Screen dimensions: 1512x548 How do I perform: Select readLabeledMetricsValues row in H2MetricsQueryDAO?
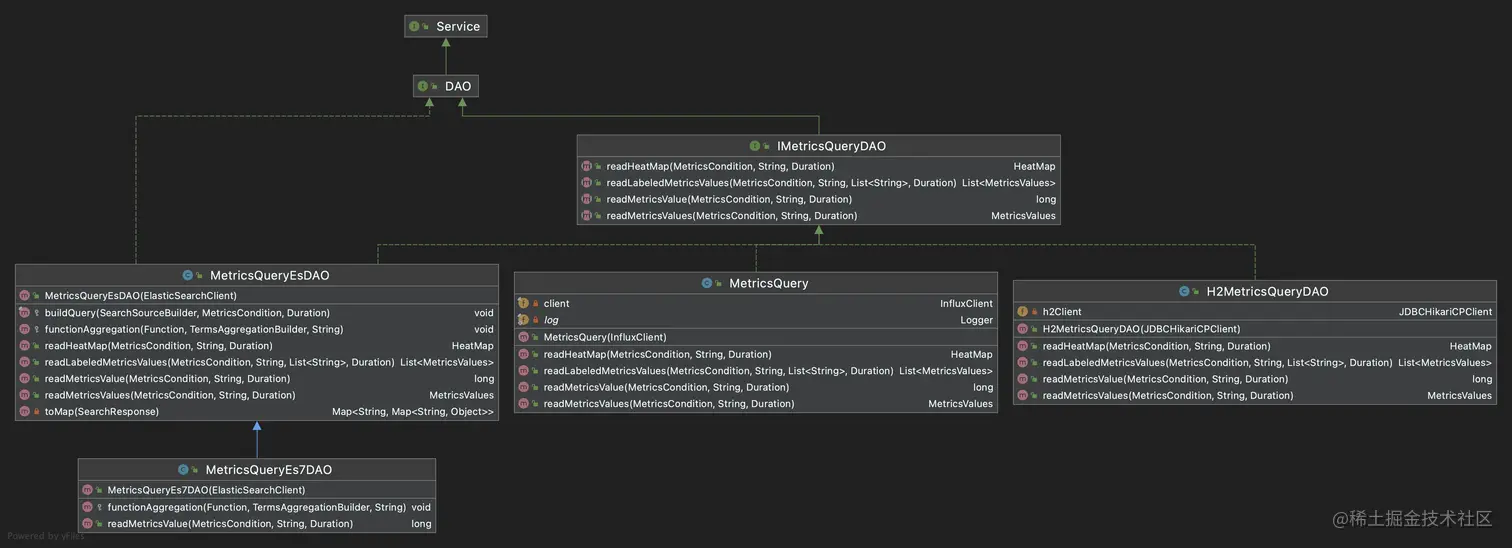(x=1255, y=362)
